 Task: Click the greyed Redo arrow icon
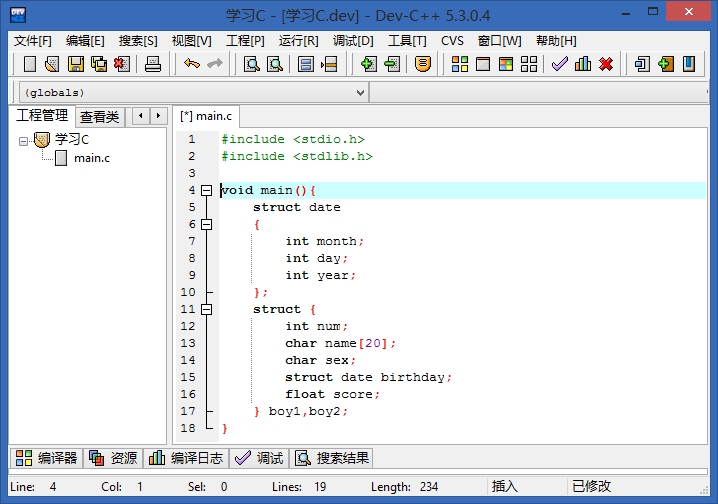tap(215, 64)
